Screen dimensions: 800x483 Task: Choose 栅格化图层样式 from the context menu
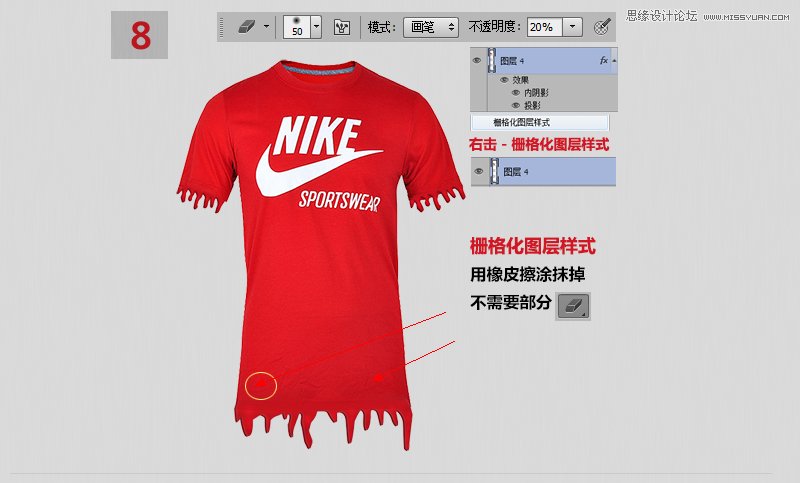[539, 122]
